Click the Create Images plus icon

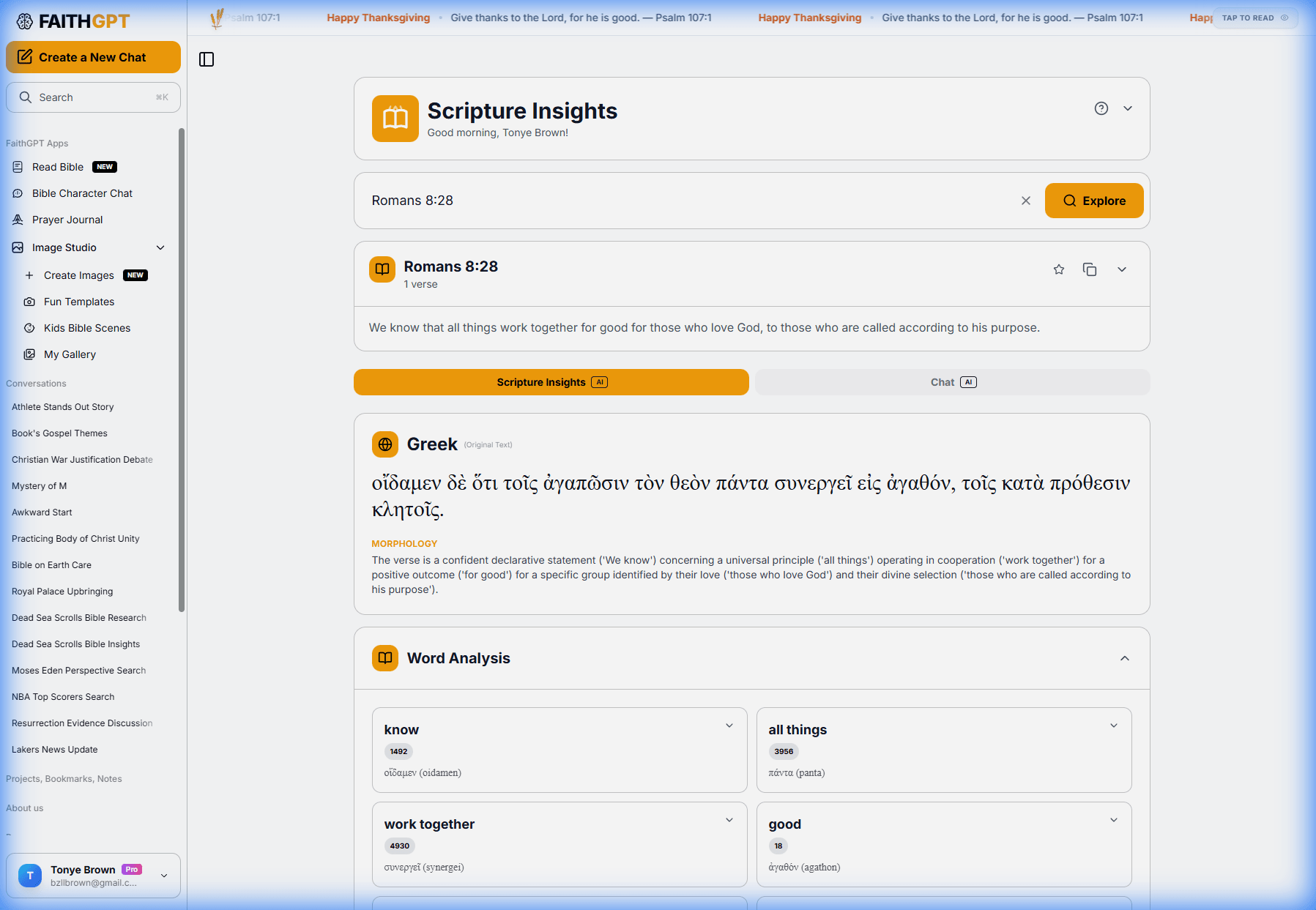coord(29,275)
